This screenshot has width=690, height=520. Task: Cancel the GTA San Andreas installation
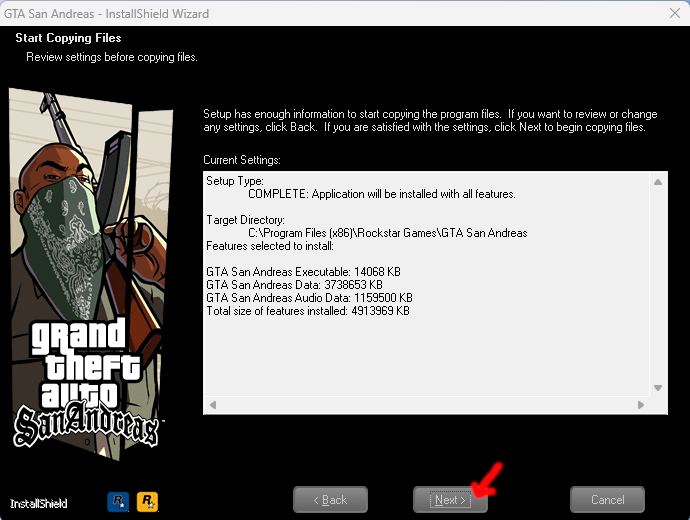coord(607,500)
